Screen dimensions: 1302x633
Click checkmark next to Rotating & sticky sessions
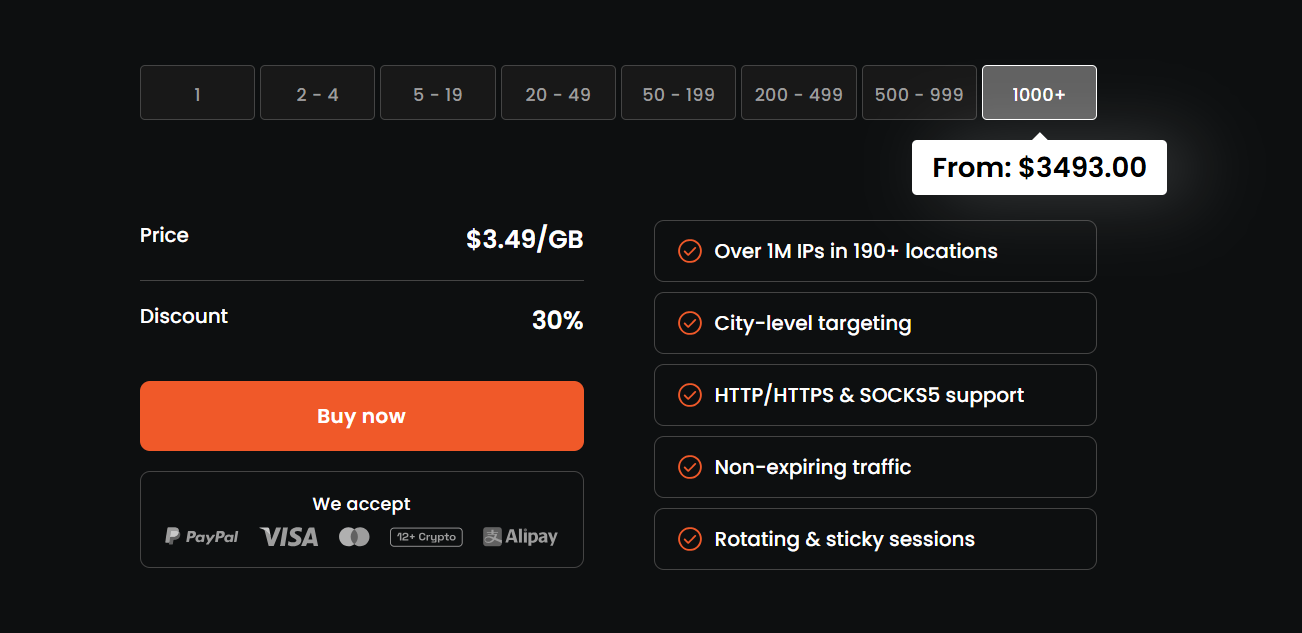(689, 539)
